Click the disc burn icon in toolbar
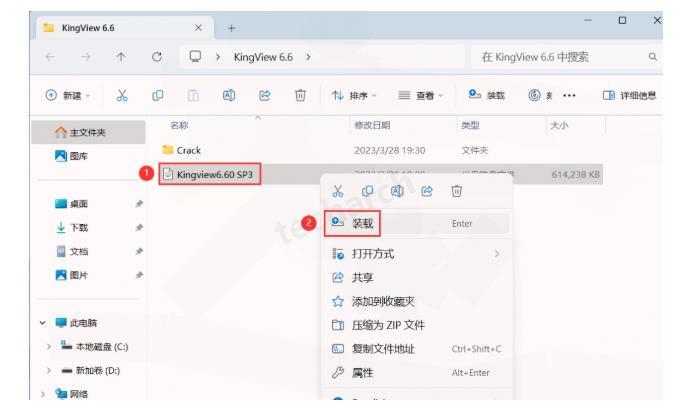 (x=534, y=95)
